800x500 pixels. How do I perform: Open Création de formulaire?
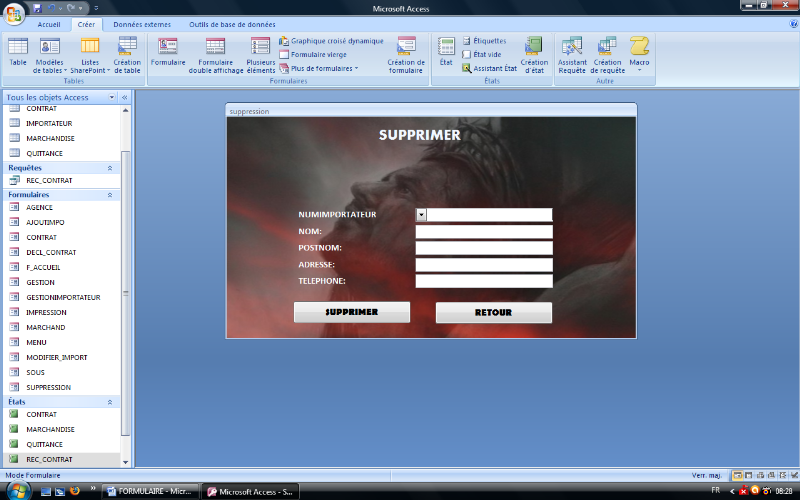[406, 55]
